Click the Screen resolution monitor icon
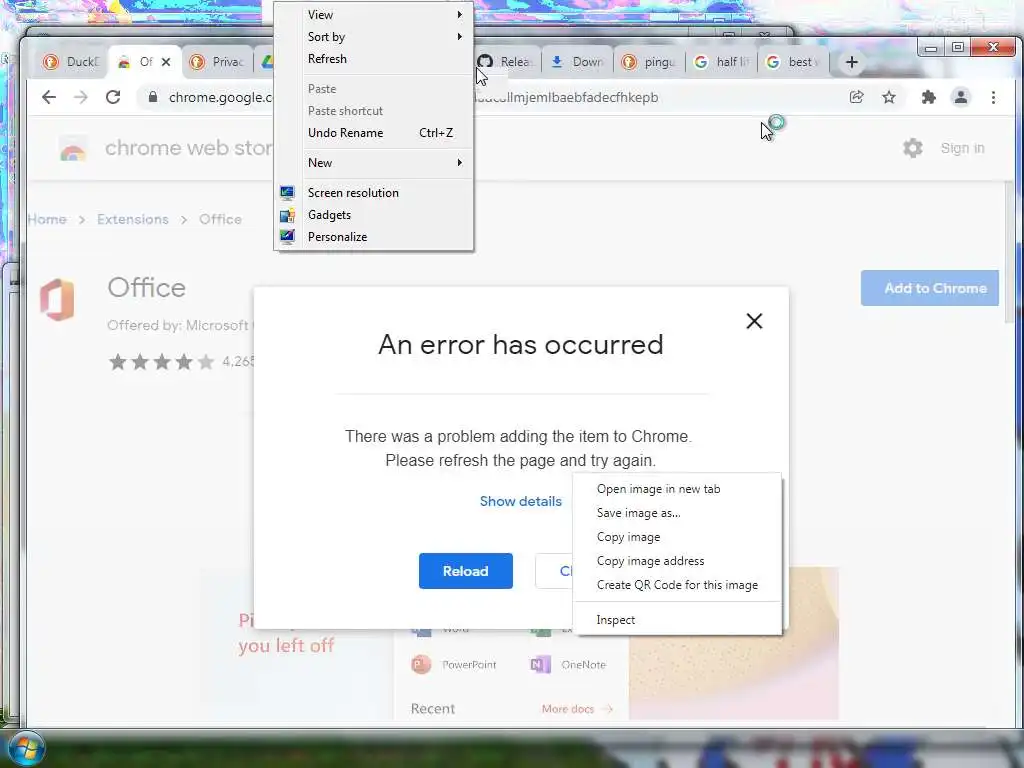1024x768 pixels. click(287, 193)
